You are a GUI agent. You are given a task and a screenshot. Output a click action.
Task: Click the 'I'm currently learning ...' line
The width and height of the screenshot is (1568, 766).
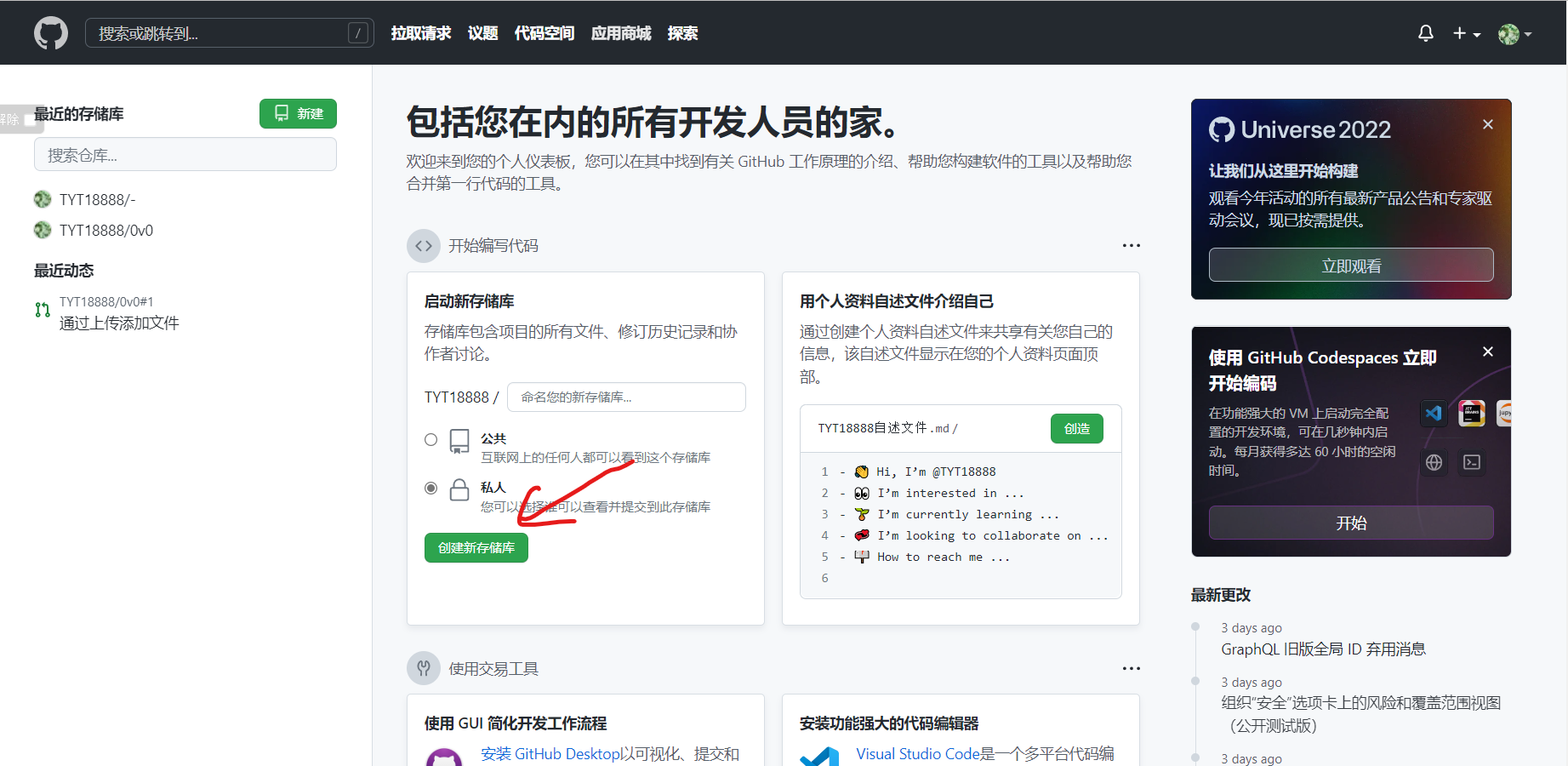[x=968, y=514]
